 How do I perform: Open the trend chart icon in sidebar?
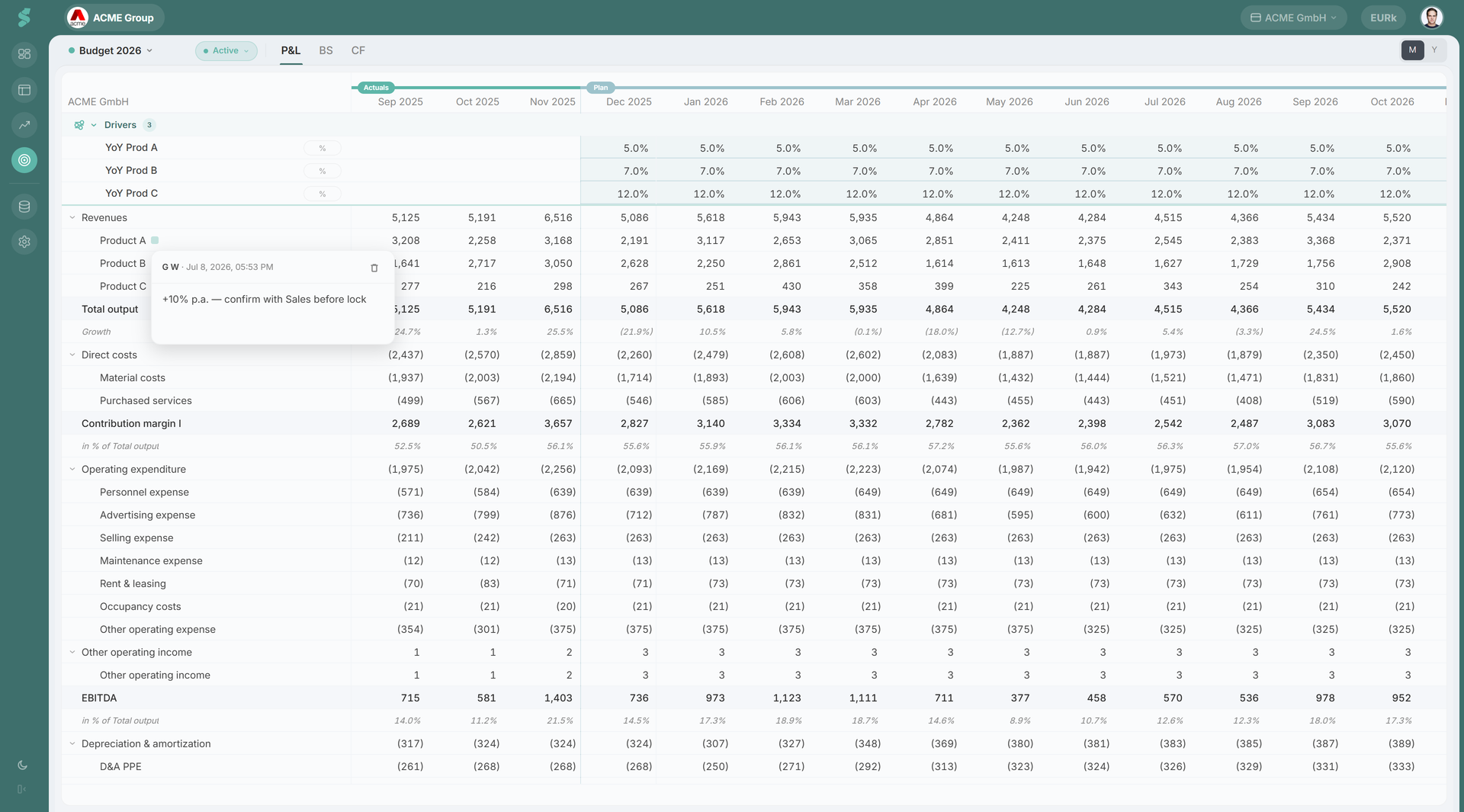(24, 125)
